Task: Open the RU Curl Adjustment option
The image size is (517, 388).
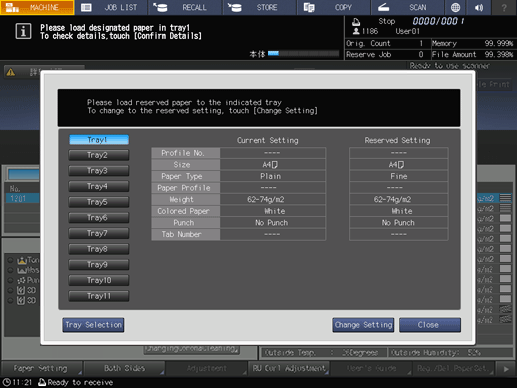Action: tap(289, 369)
